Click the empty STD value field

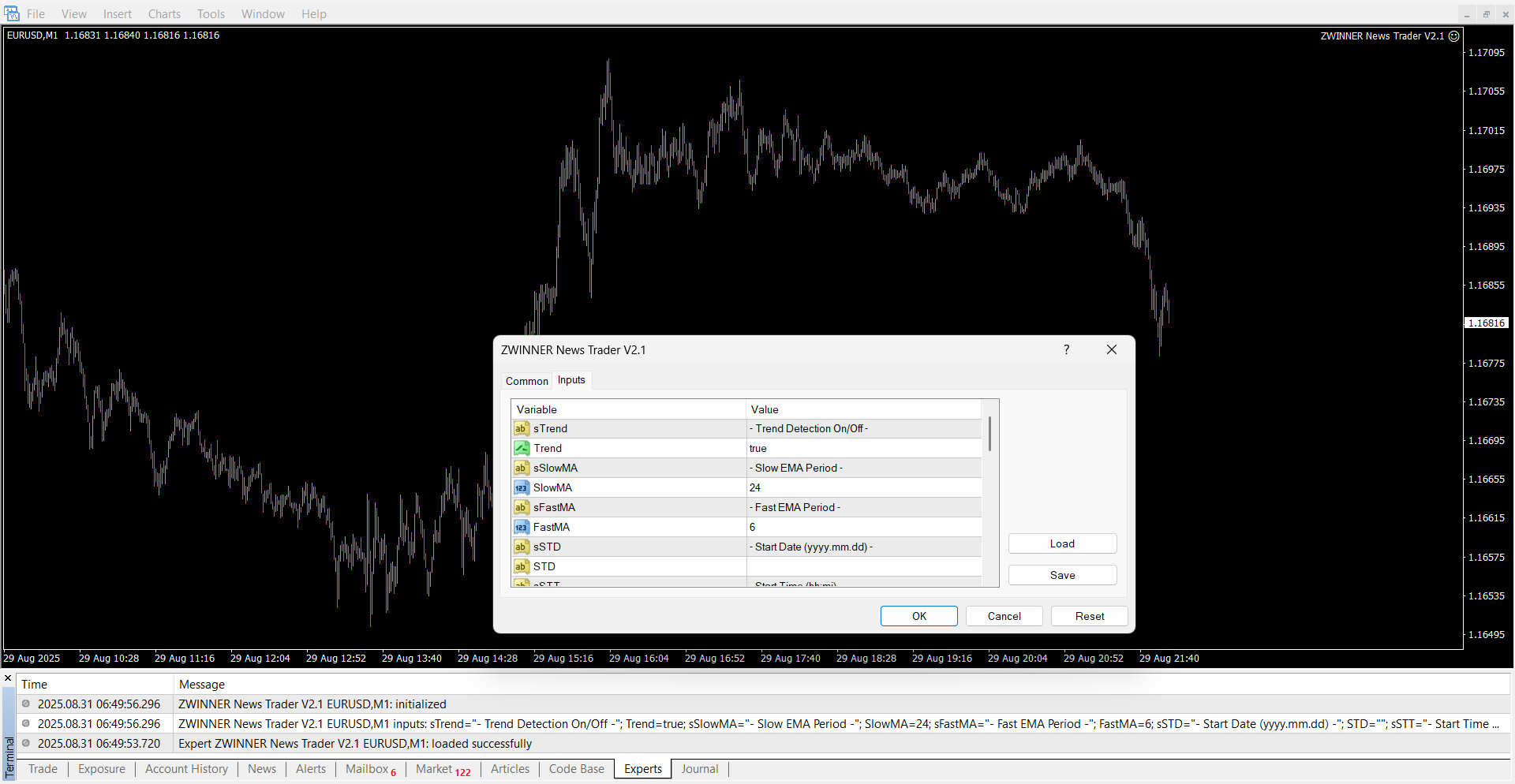863,566
